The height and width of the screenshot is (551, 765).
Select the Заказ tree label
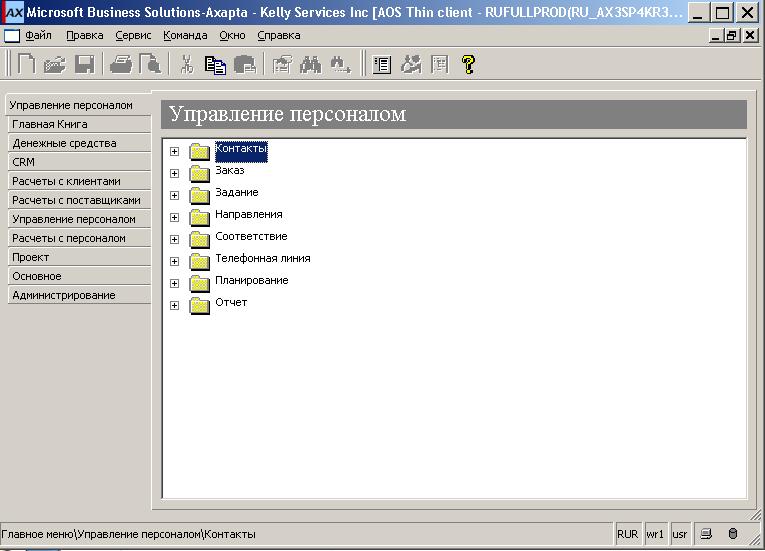point(230,170)
